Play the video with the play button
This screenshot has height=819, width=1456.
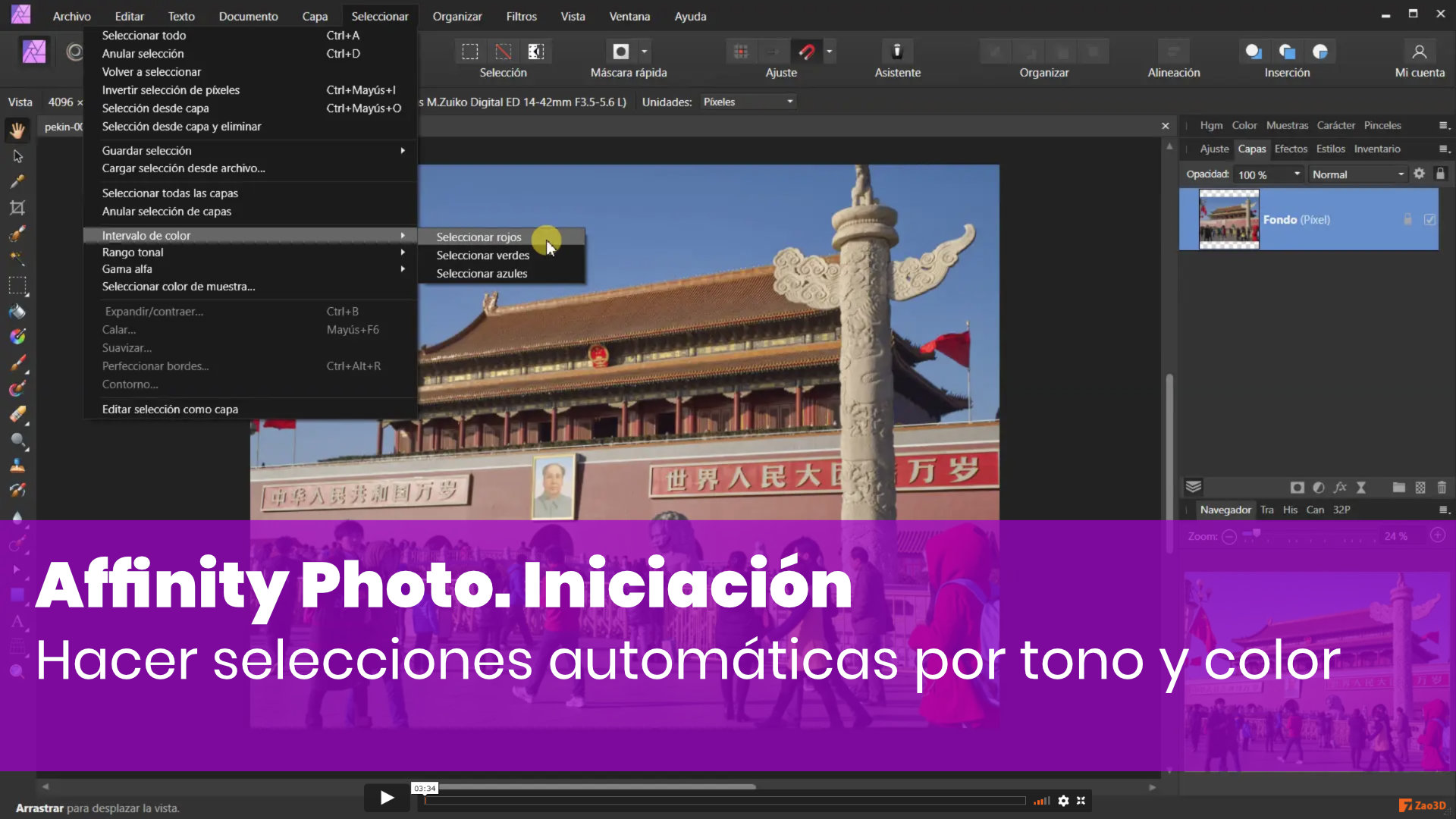(387, 797)
